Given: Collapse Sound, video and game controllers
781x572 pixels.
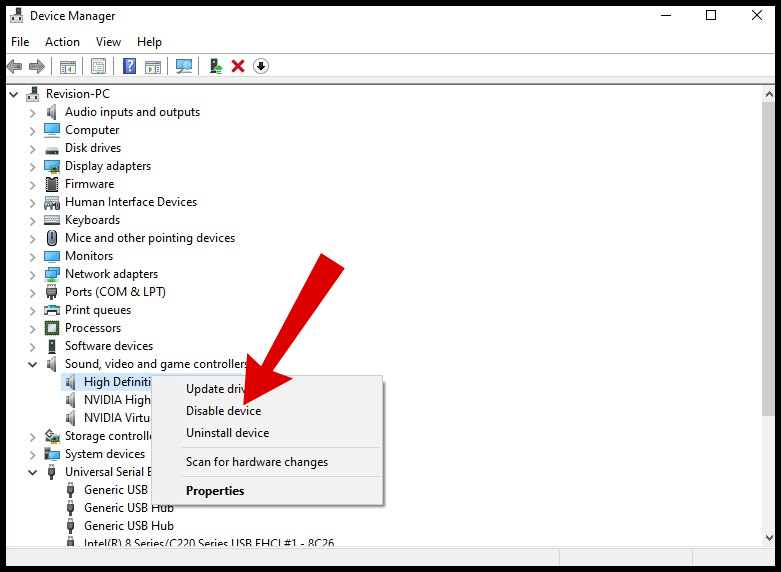Looking at the screenshot, I should [32, 364].
